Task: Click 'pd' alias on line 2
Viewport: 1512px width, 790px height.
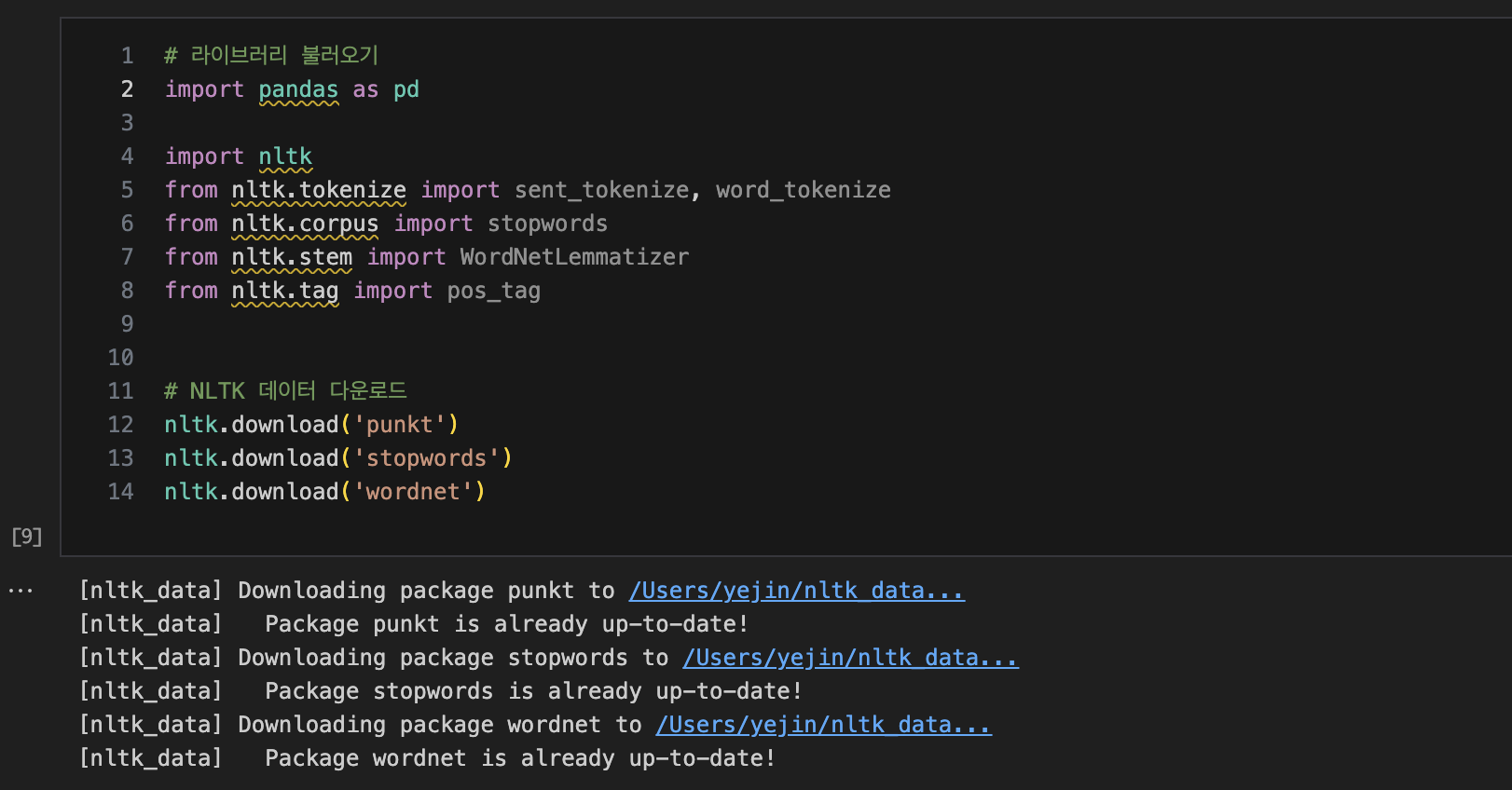Action: 406,89
